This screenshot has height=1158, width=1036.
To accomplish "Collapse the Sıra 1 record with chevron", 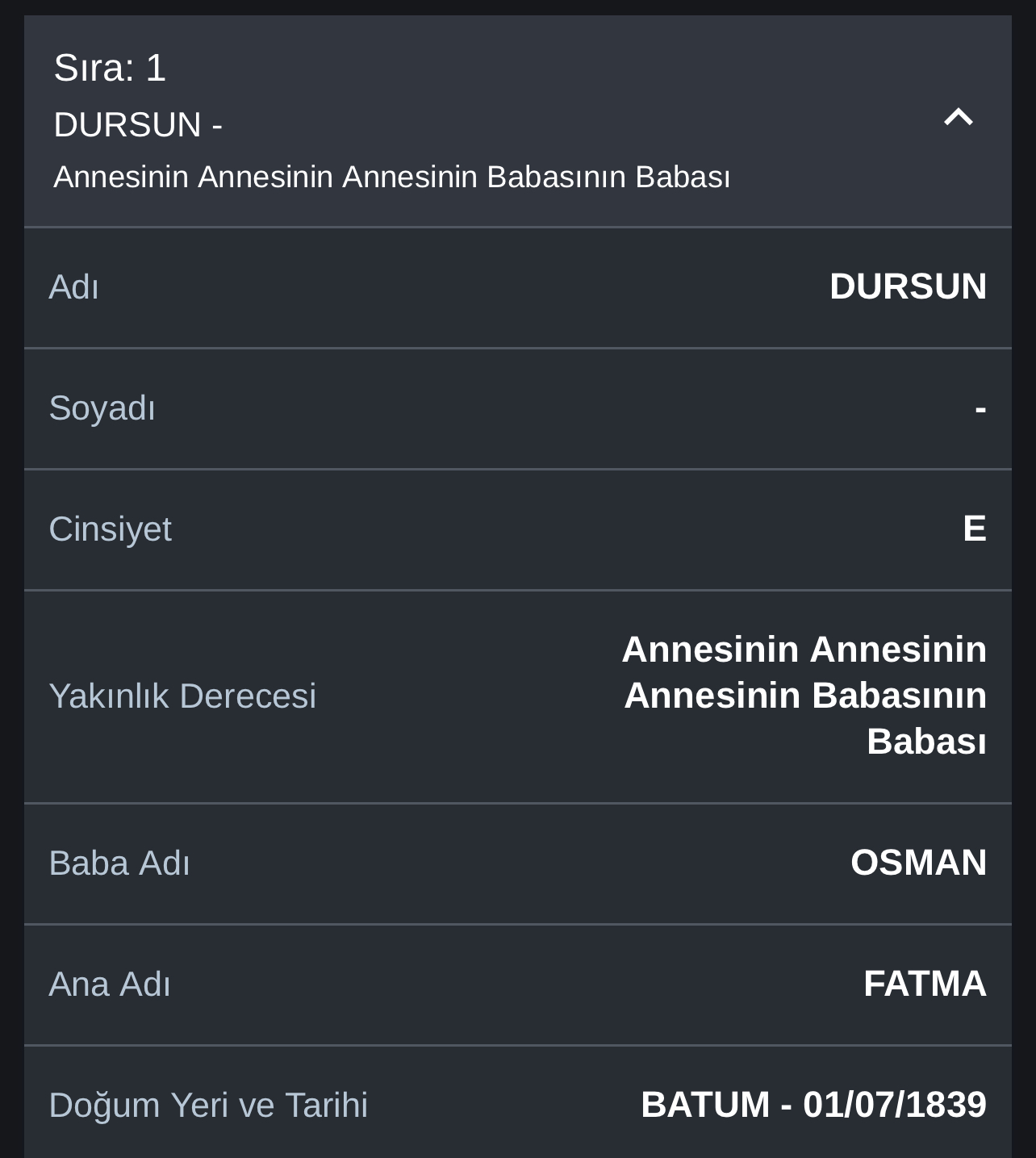I will [x=959, y=118].
